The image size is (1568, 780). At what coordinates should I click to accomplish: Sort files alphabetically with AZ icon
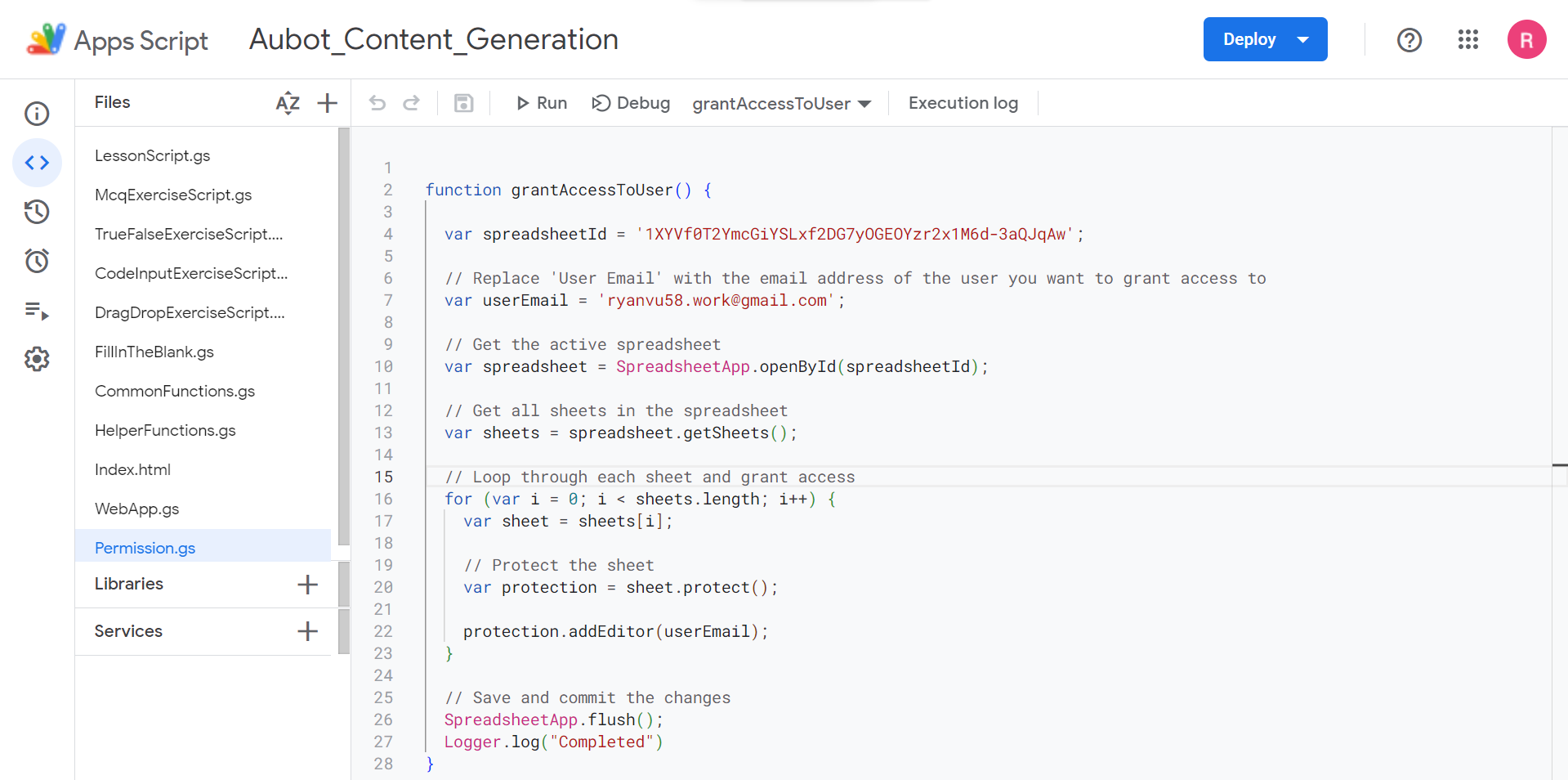(x=288, y=103)
